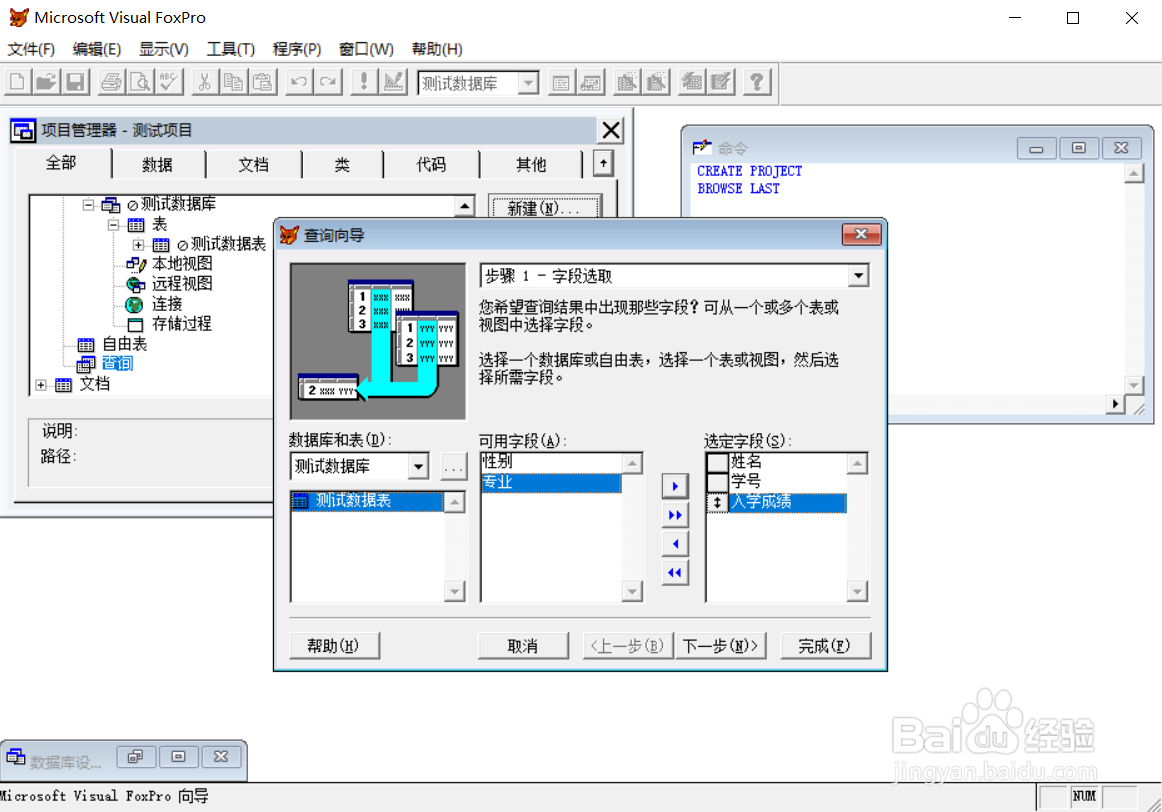The height and width of the screenshot is (812, 1162).
Task: Click the 取消 button in the wizard
Action: [523, 646]
